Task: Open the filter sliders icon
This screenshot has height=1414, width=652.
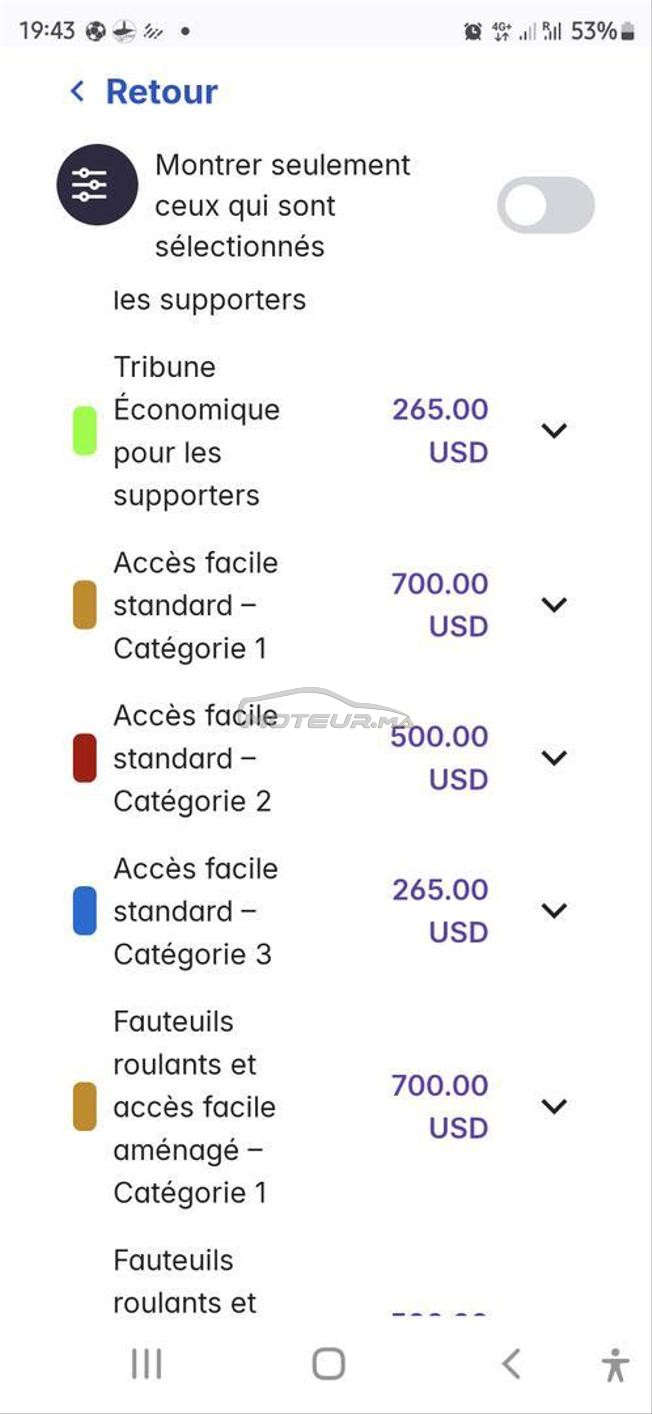Action: point(96,185)
